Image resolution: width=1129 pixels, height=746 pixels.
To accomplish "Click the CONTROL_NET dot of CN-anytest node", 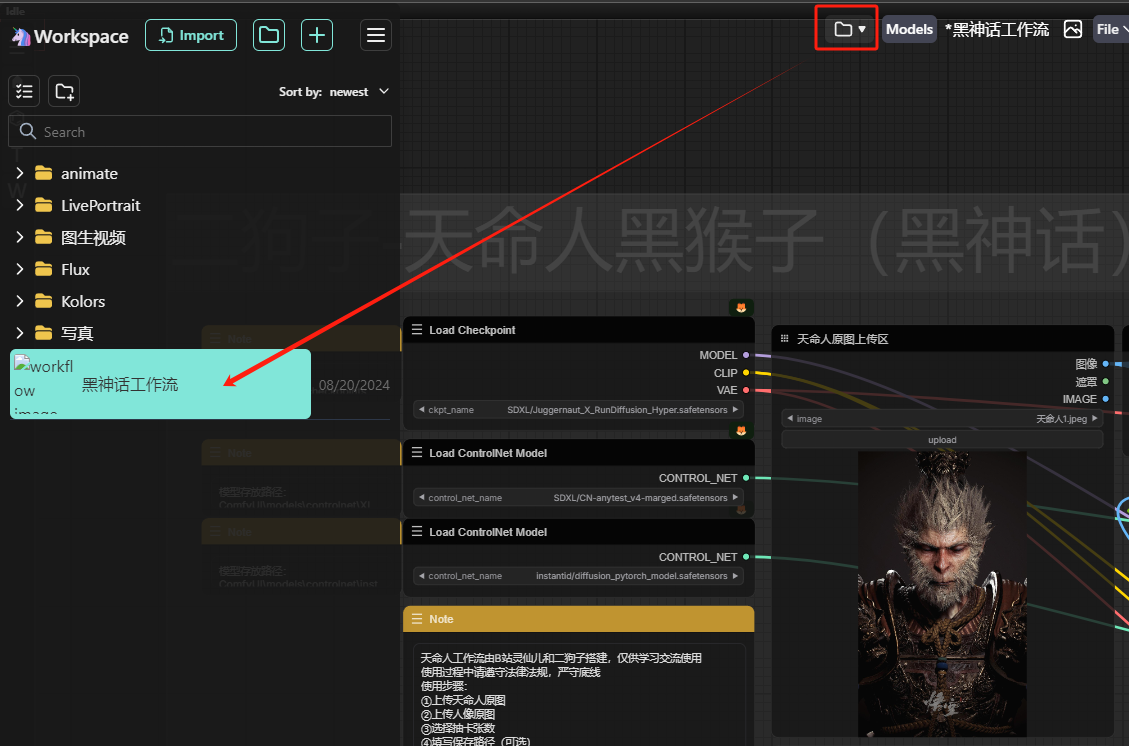I will 746,478.
